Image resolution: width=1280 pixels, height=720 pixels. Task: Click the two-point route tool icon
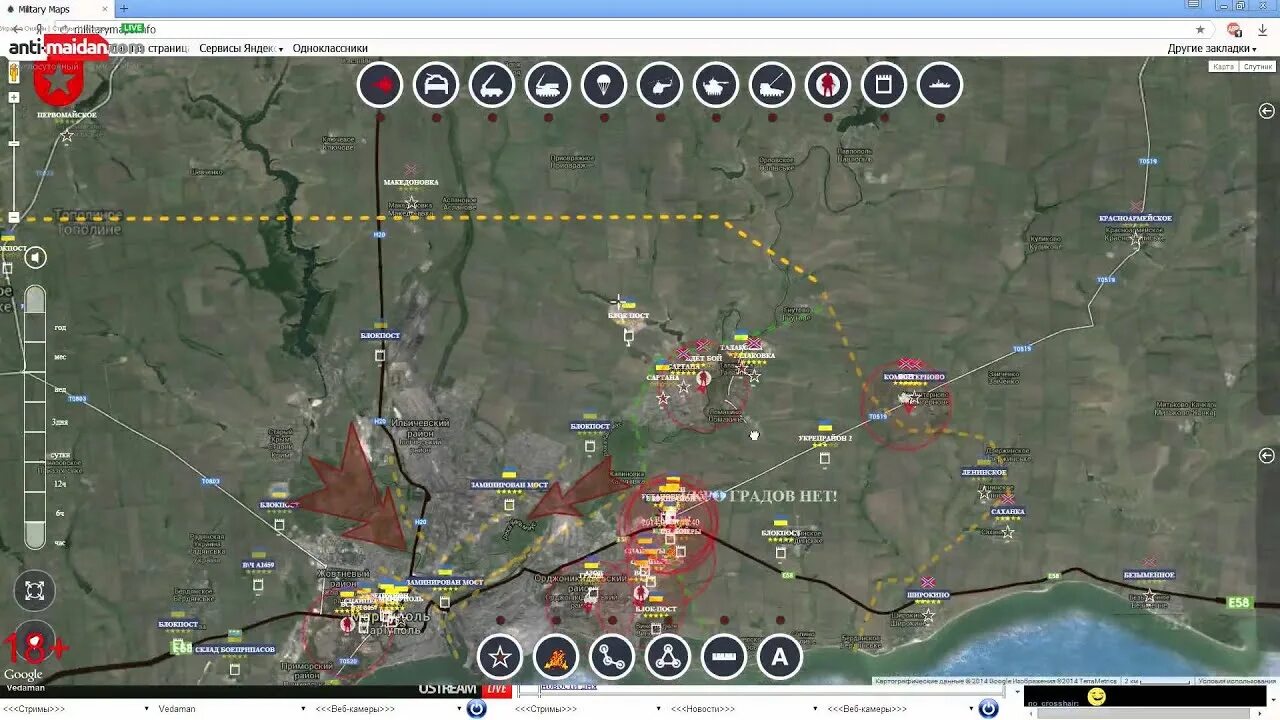(x=612, y=657)
